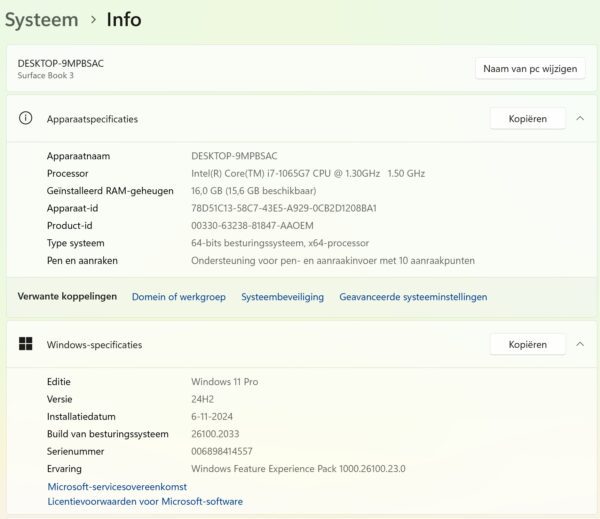Select serial number 006898414557
600x519 pixels.
click(222, 451)
